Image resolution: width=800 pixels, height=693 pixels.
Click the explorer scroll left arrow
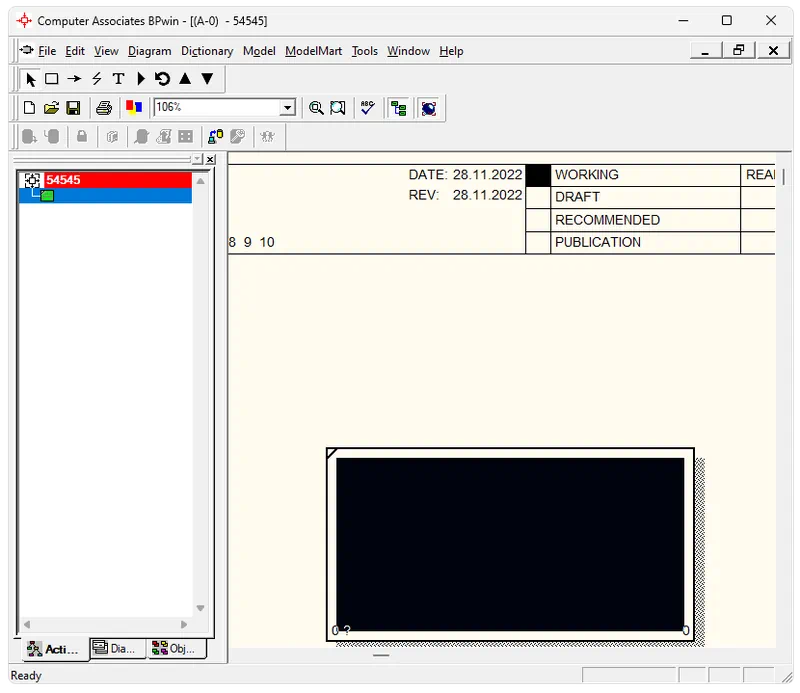(x=27, y=624)
